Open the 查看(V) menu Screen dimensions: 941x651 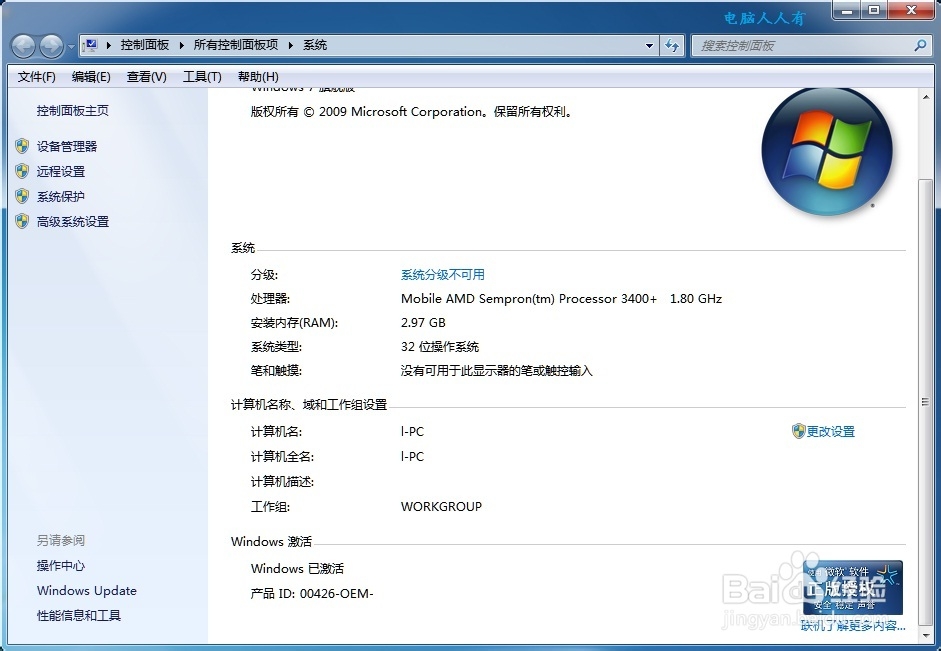tap(146, 76)
